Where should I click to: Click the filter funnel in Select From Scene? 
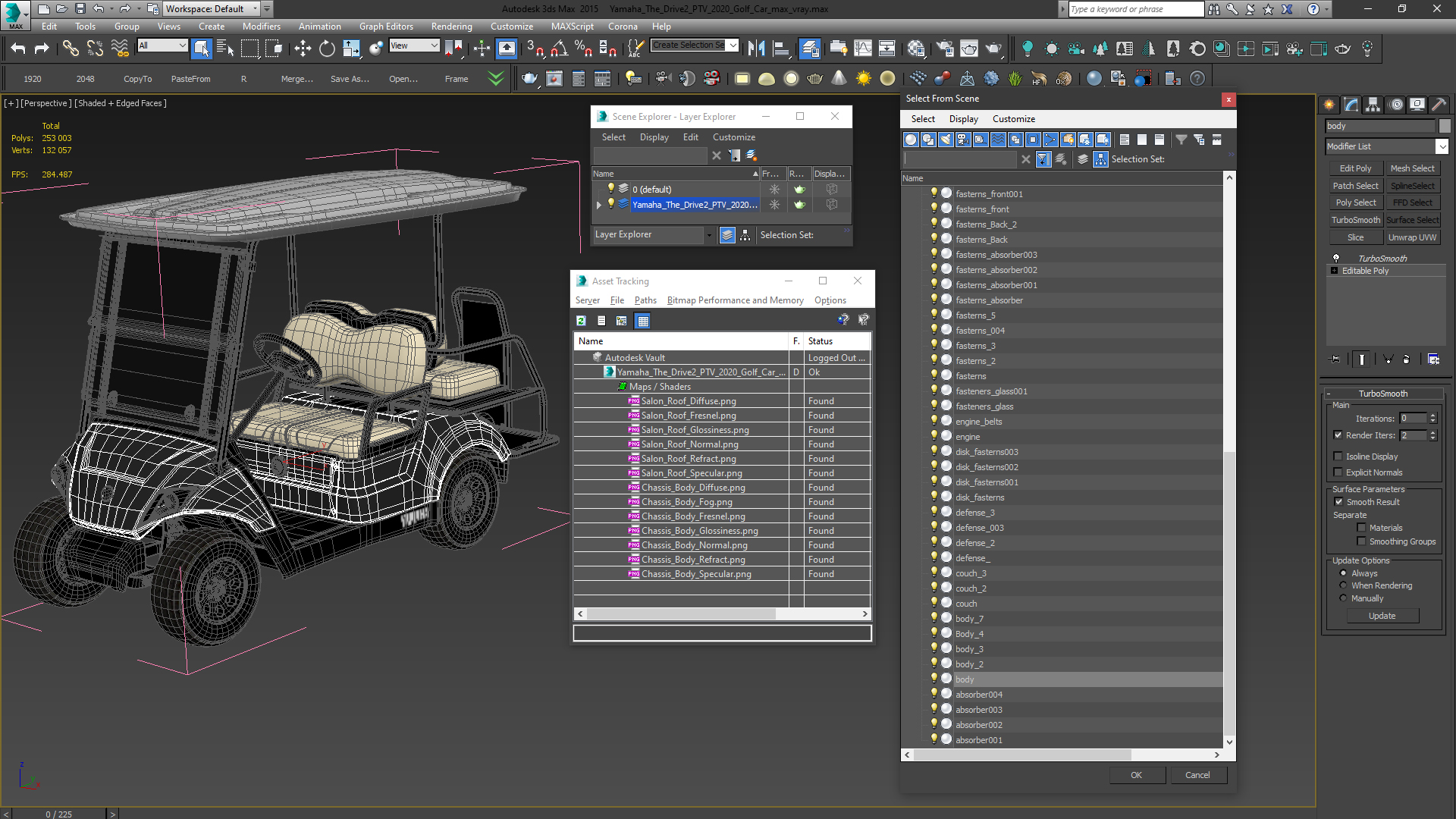pyautogui.click(x=1181, y=140)
